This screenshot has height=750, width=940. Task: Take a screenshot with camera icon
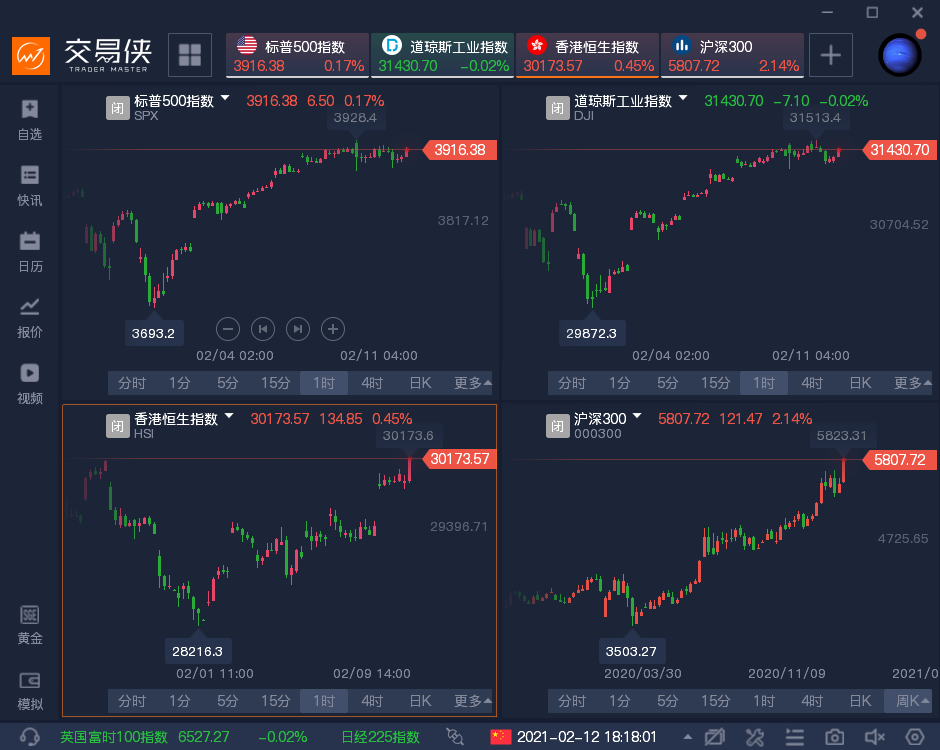click(834, 736)
